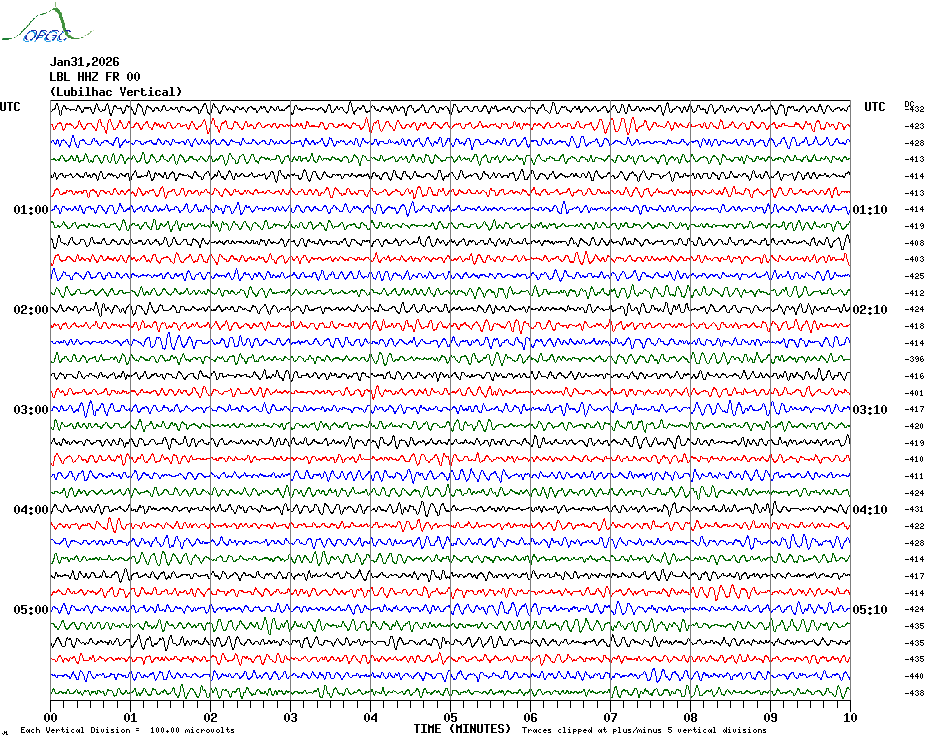Image resolution: width=930 pixels, height=744 pixels.
Task: Click the DC offset value -432
Action: (x=915, y=109)
